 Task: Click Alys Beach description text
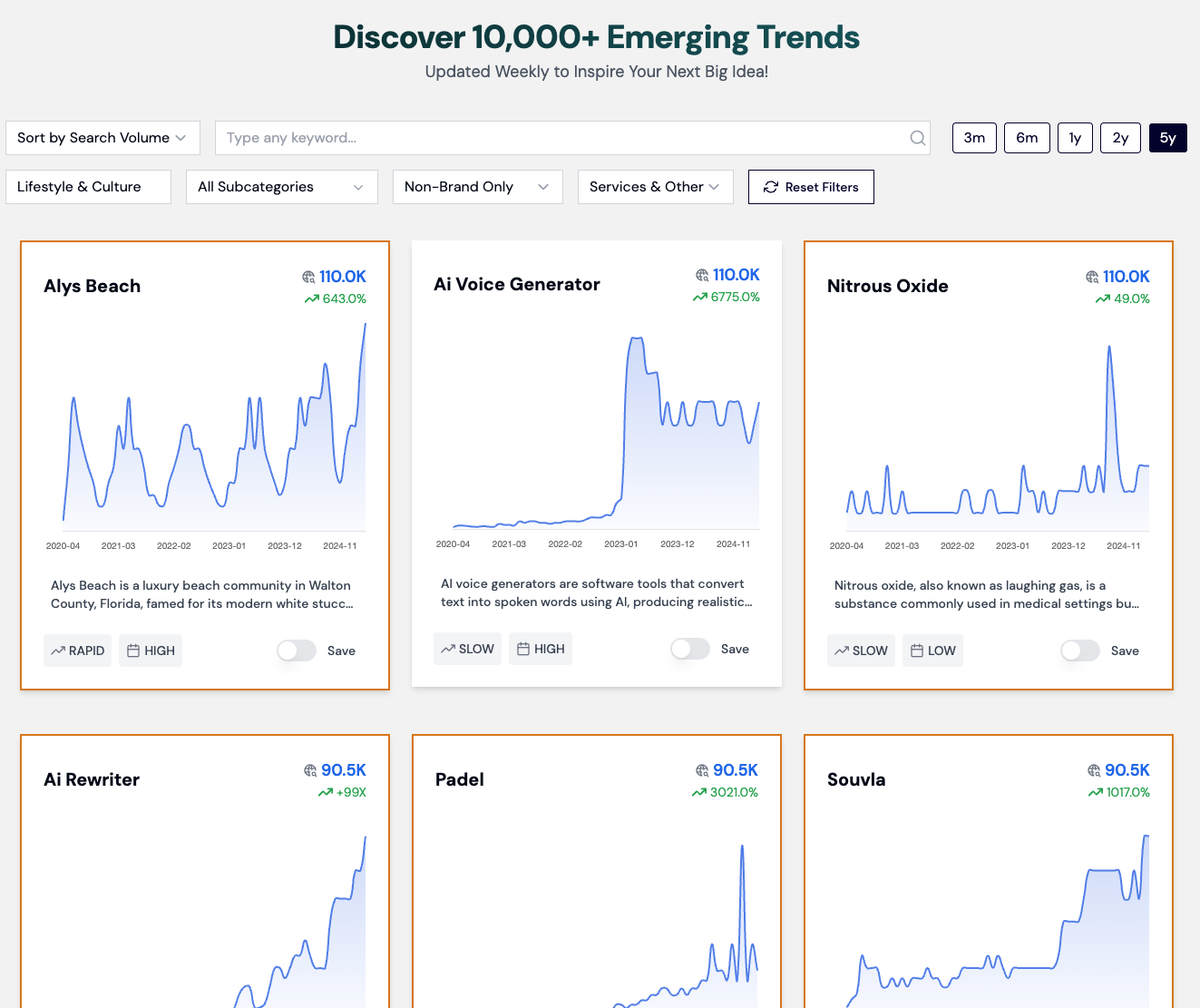[202, 594]
